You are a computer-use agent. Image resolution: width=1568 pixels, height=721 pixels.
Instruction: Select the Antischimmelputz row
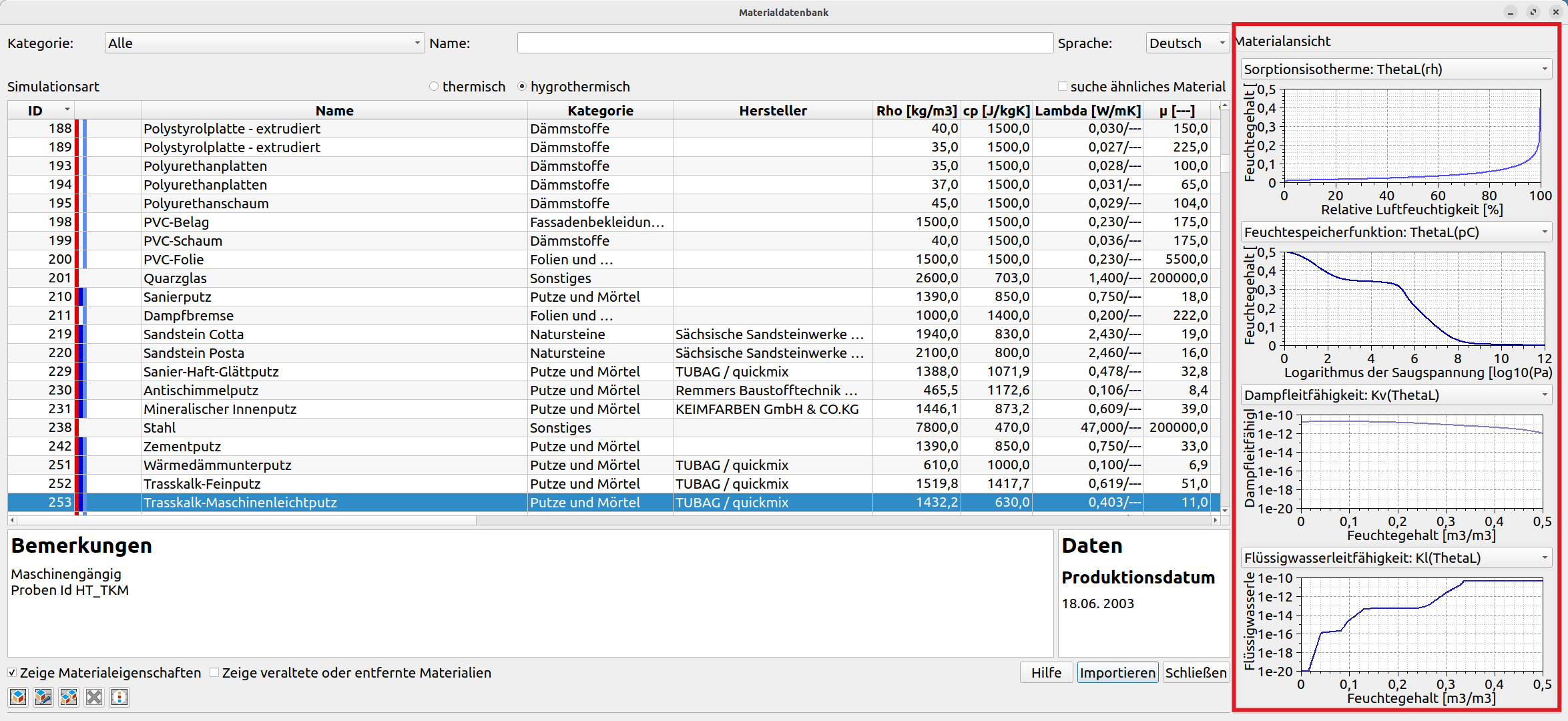613,391
